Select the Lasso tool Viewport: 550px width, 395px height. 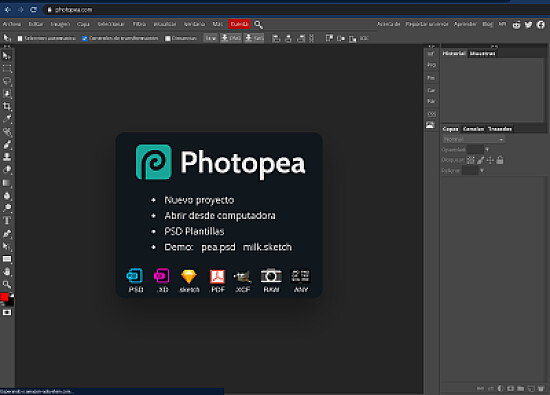(7, 81)
